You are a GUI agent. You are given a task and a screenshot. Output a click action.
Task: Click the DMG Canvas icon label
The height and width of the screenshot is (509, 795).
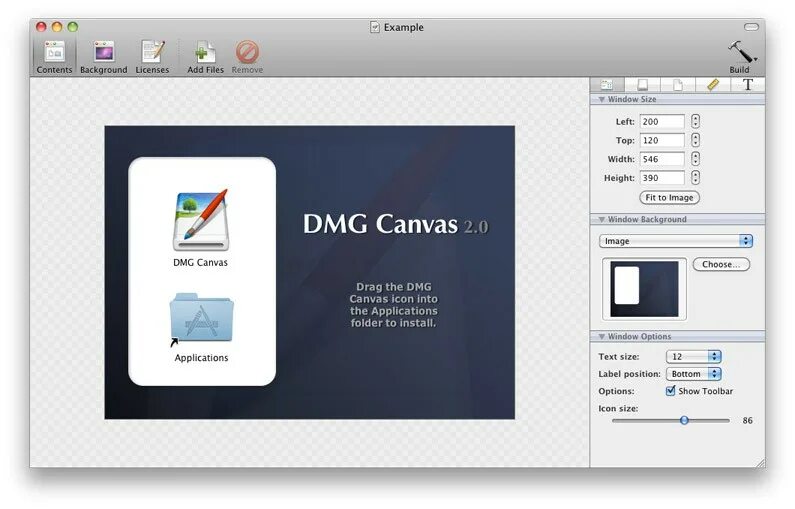(200, 263)
